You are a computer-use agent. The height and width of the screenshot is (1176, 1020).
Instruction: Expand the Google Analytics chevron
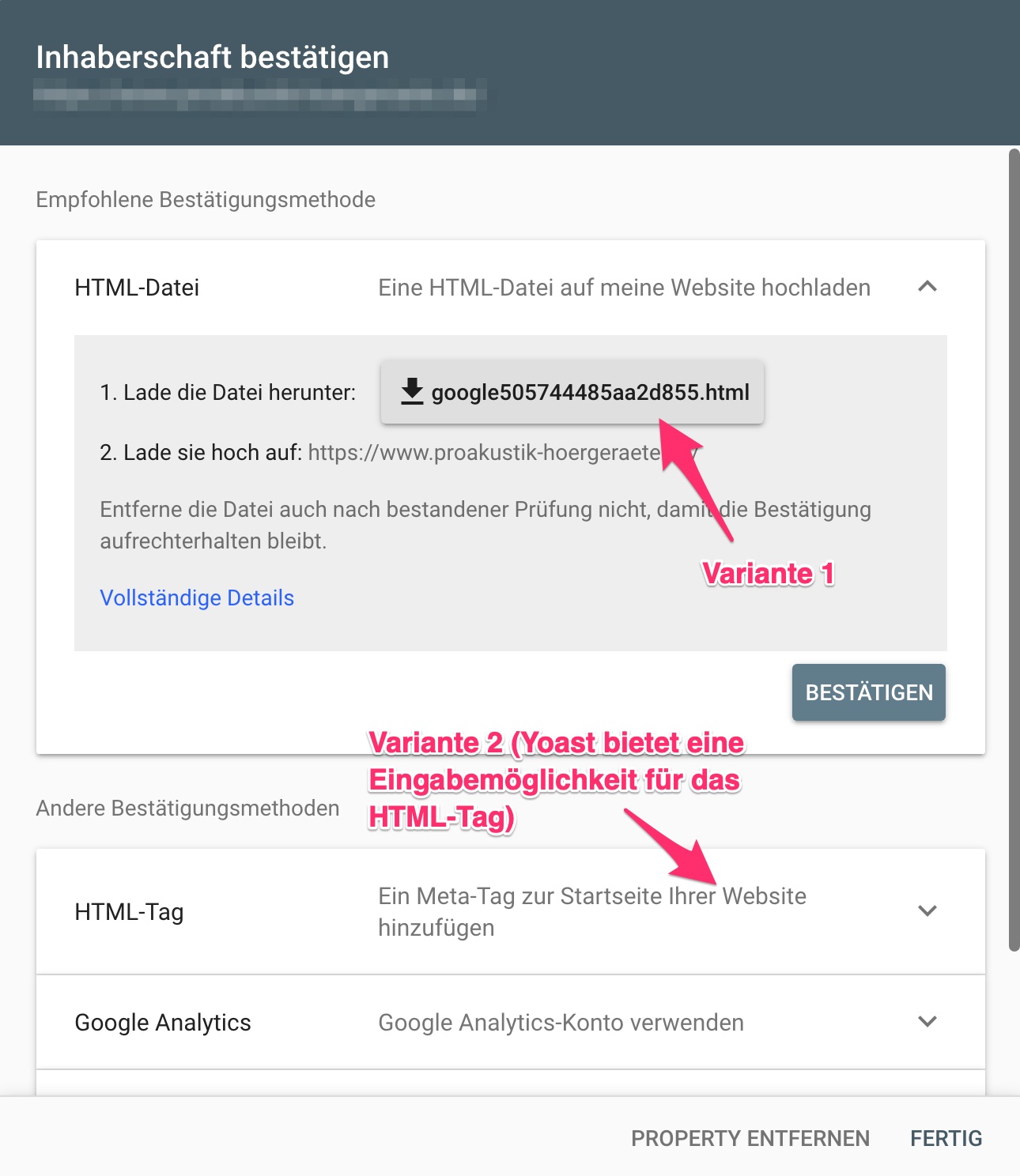coord(927,1022)
